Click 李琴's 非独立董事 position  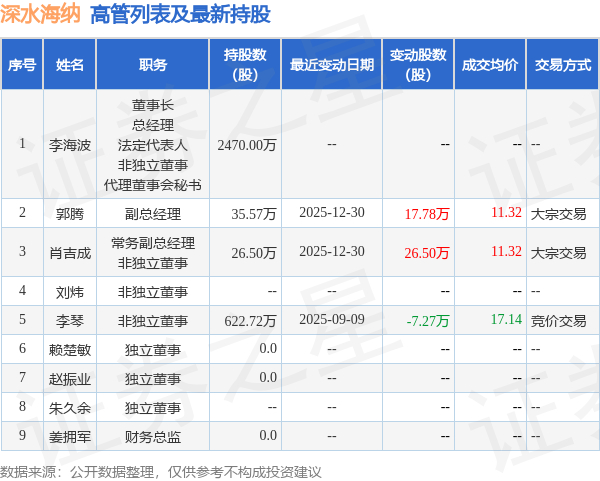coord(153,321)
